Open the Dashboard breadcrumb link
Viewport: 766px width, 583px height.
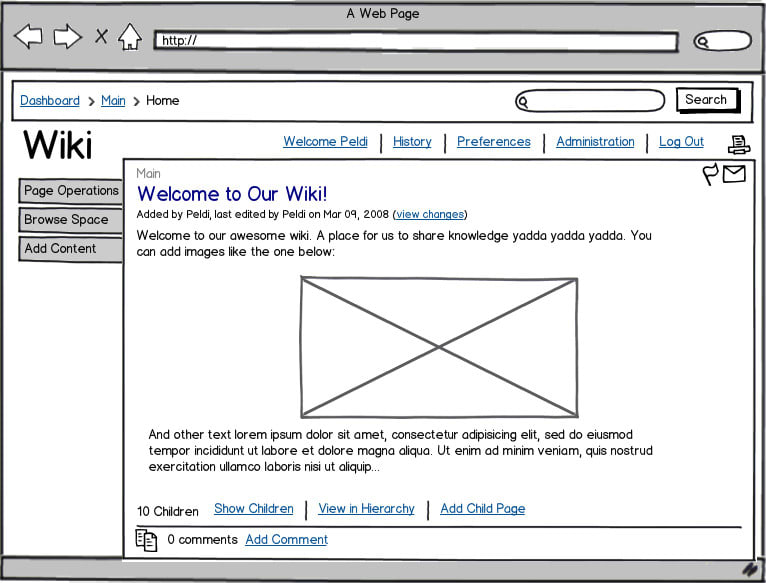(50, 101)
